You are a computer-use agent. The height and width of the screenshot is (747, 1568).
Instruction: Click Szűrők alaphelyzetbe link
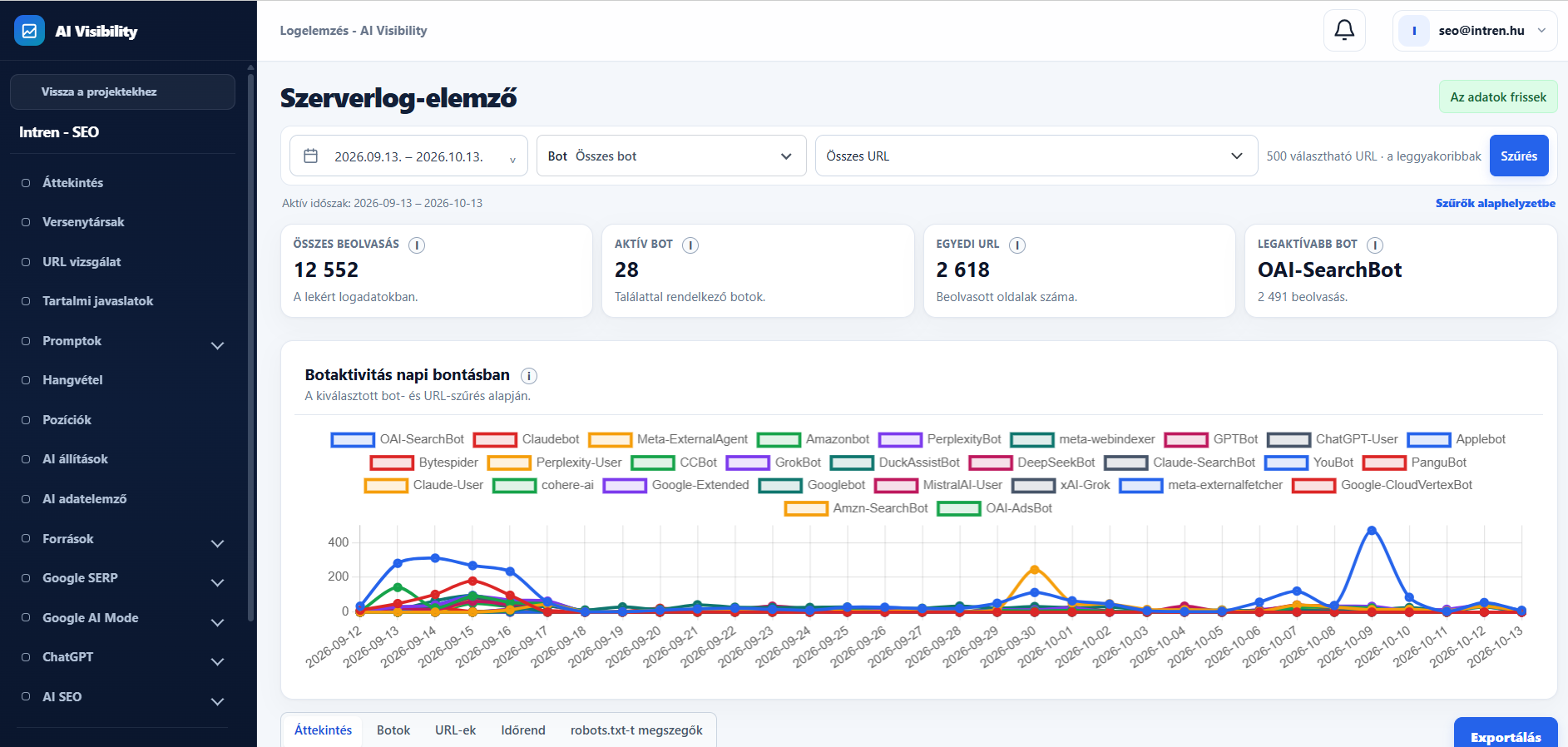[1495, 203]
